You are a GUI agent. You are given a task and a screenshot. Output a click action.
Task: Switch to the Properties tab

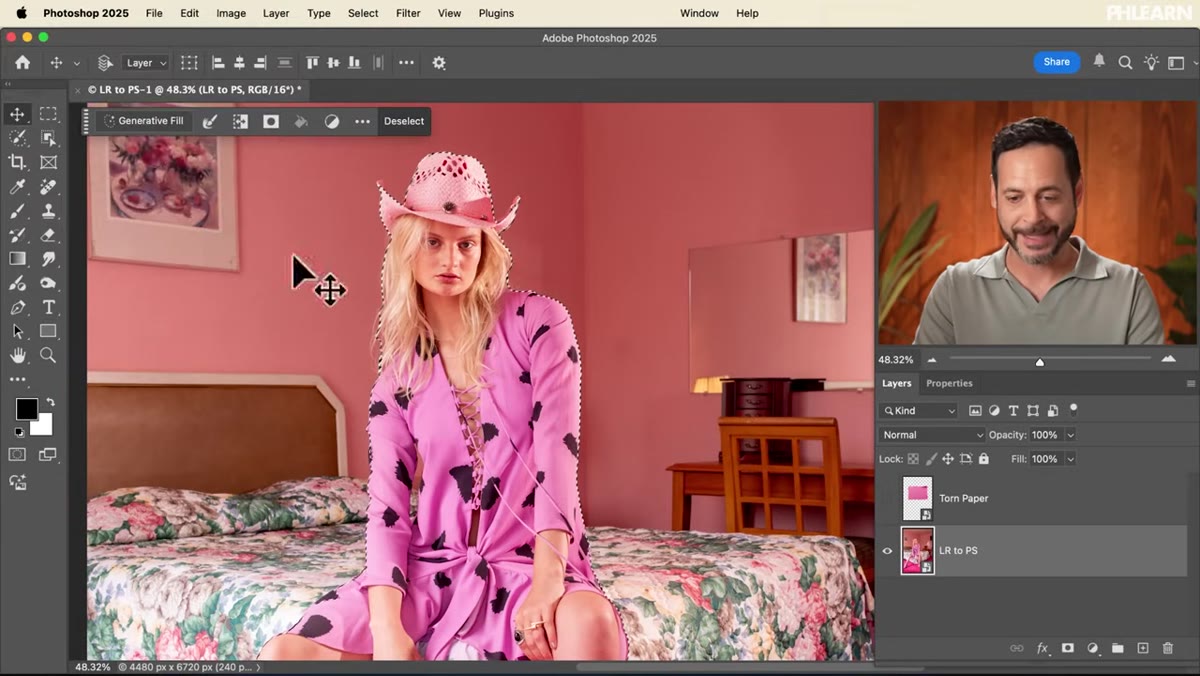[x=949, y=383]
